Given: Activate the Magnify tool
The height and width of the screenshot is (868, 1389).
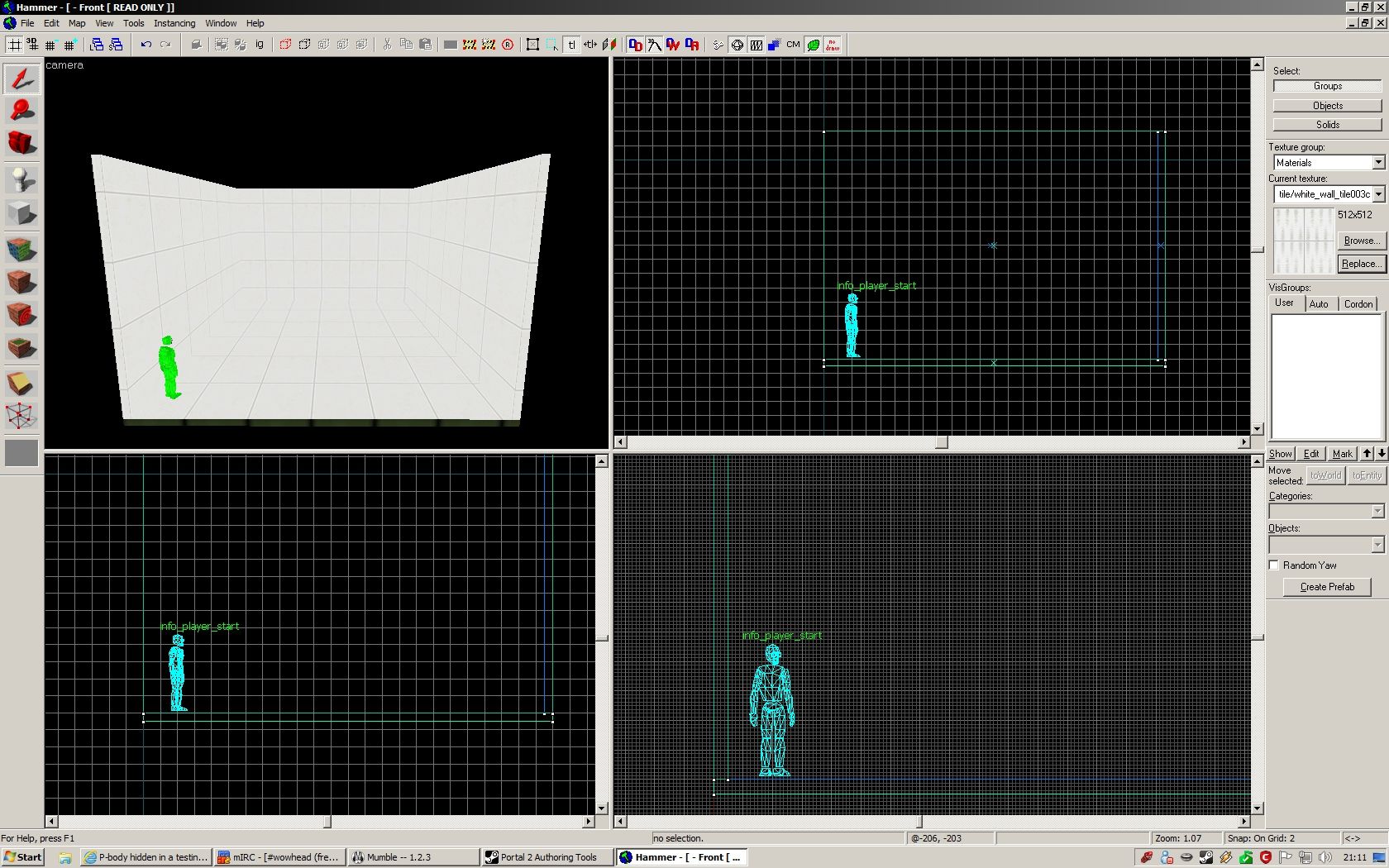Looking at the screenshot, I should point(21,110).
